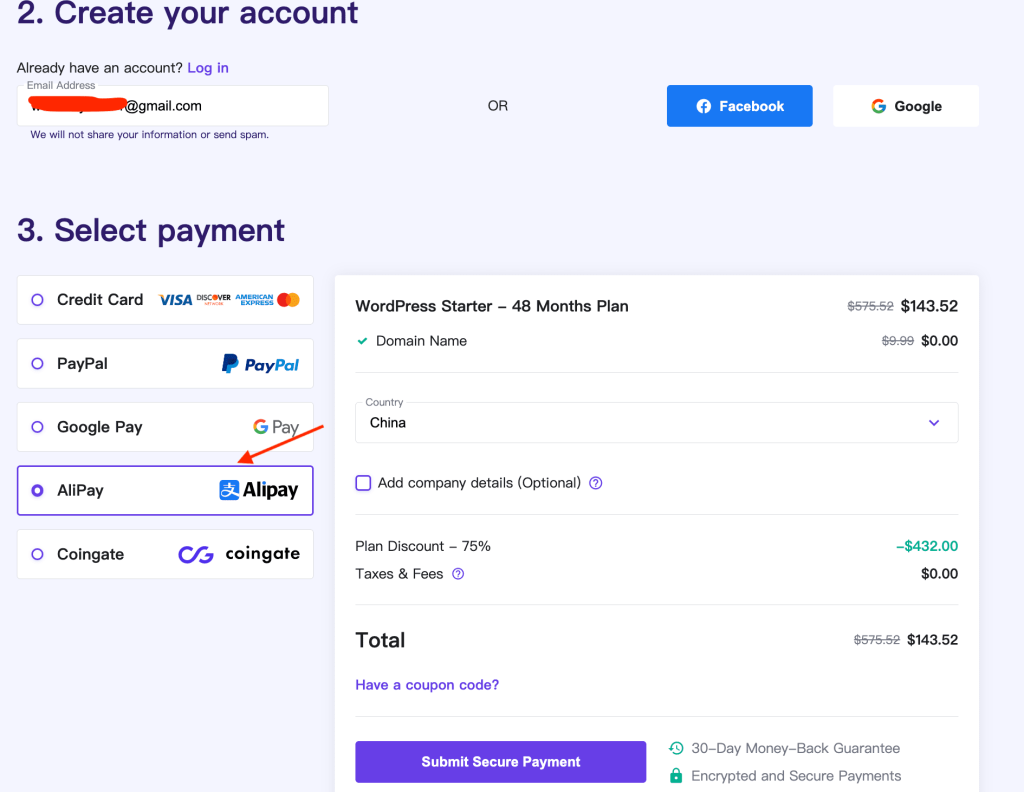The image size is (1024, 792).
Task: Open the China country selector
Action: coord(656,422)
